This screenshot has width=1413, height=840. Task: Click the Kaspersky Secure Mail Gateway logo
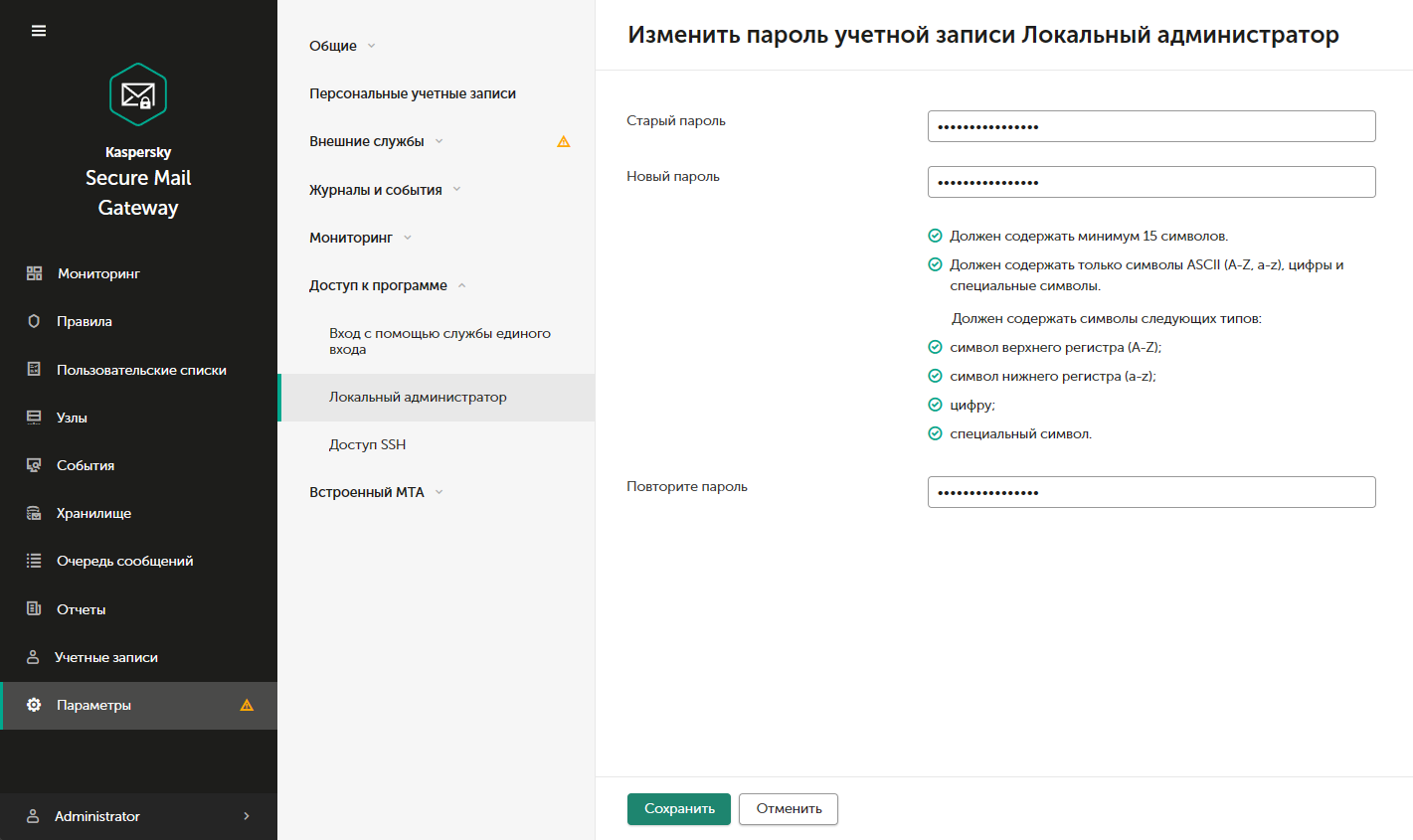[138, 94]
